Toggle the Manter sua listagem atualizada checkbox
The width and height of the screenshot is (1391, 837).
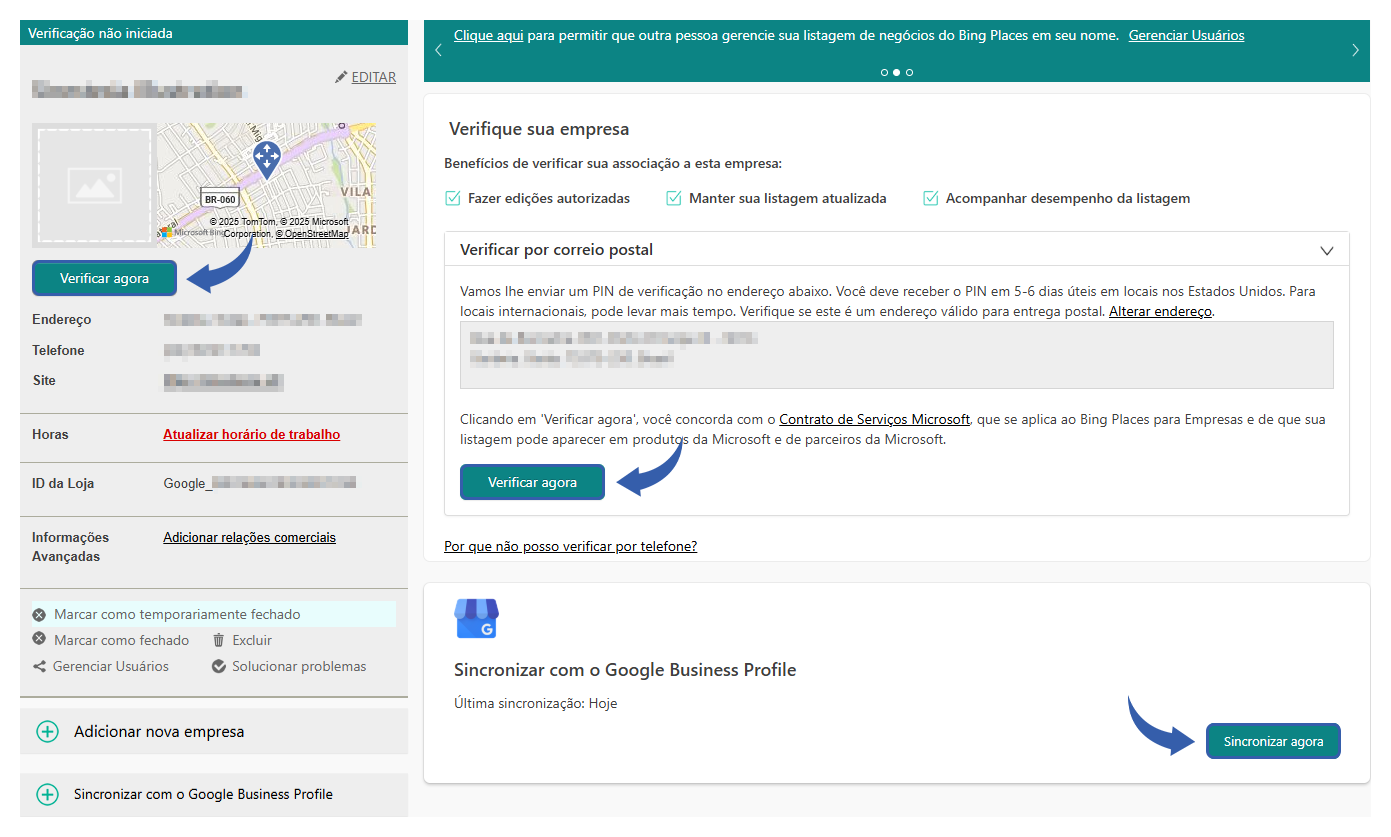tap(674, 198)
